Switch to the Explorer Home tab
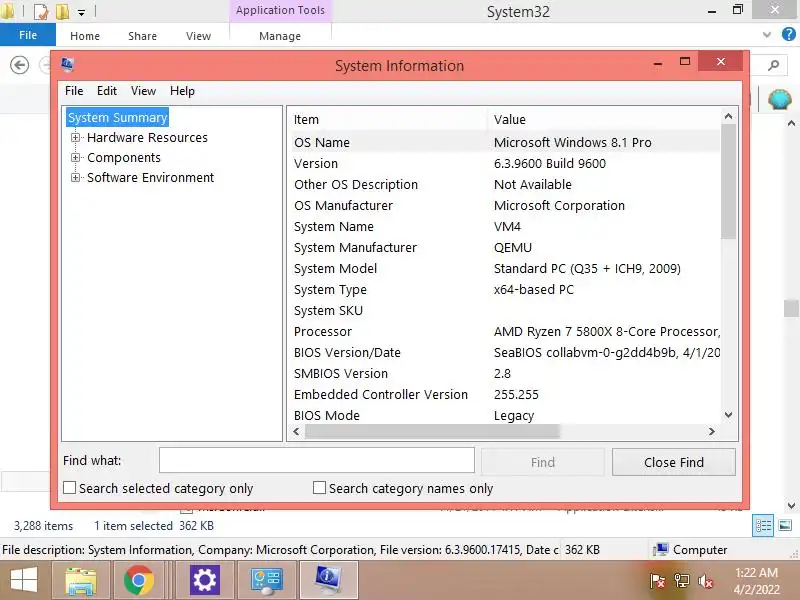 [x=85, y=36]
